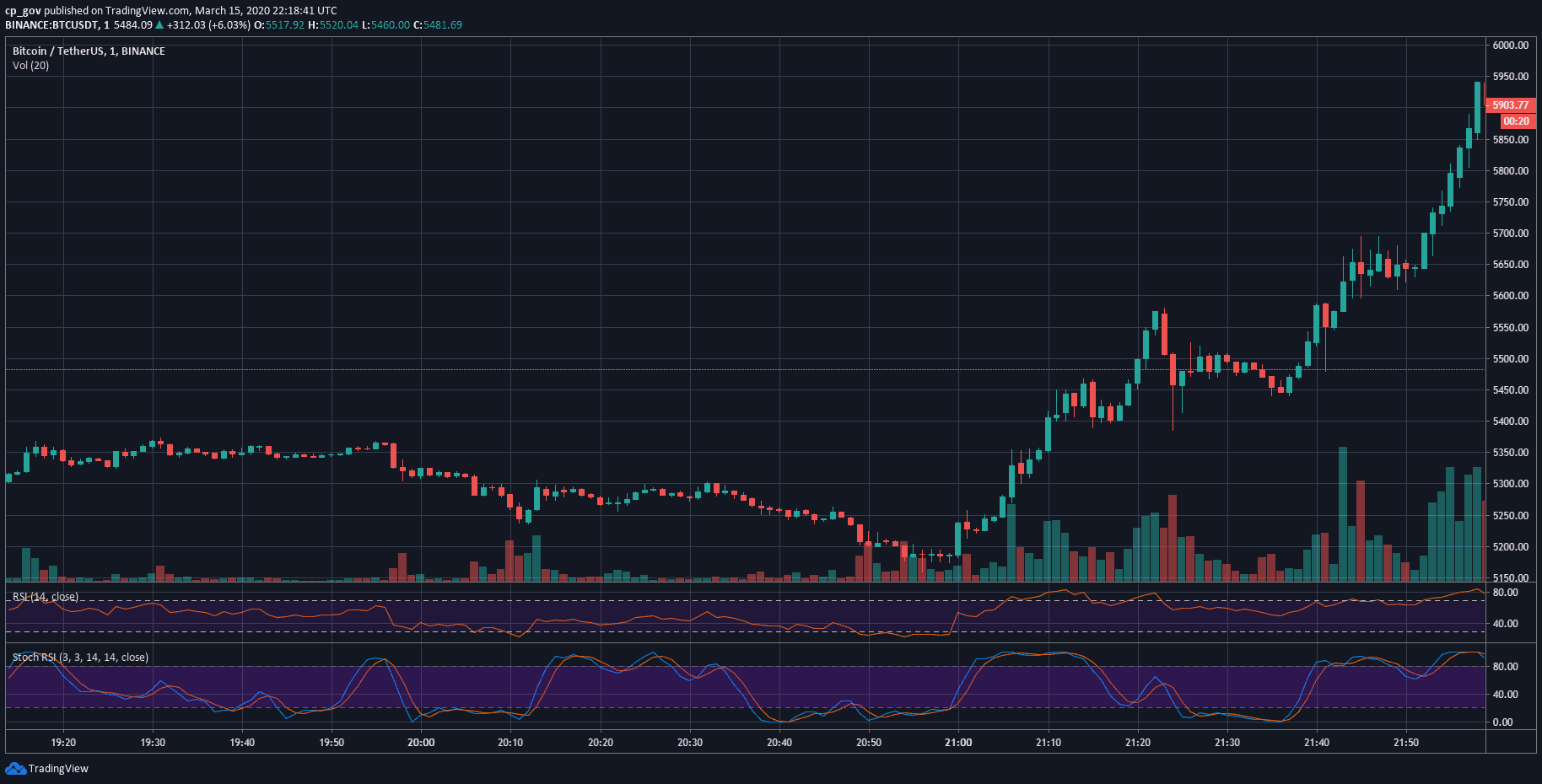Click the 21:00 time axis label
Screen dimensions: 1542x784
[x=958, y=743]
